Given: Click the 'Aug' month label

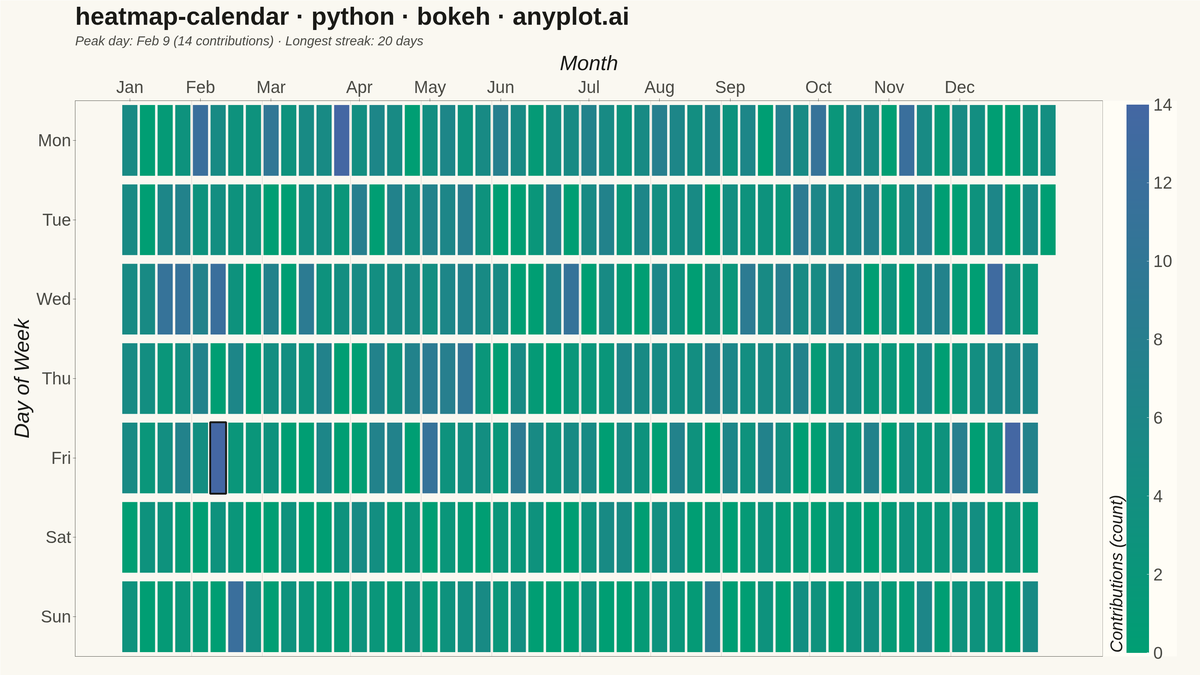Looking at the screenshot, I should [659, 87].
